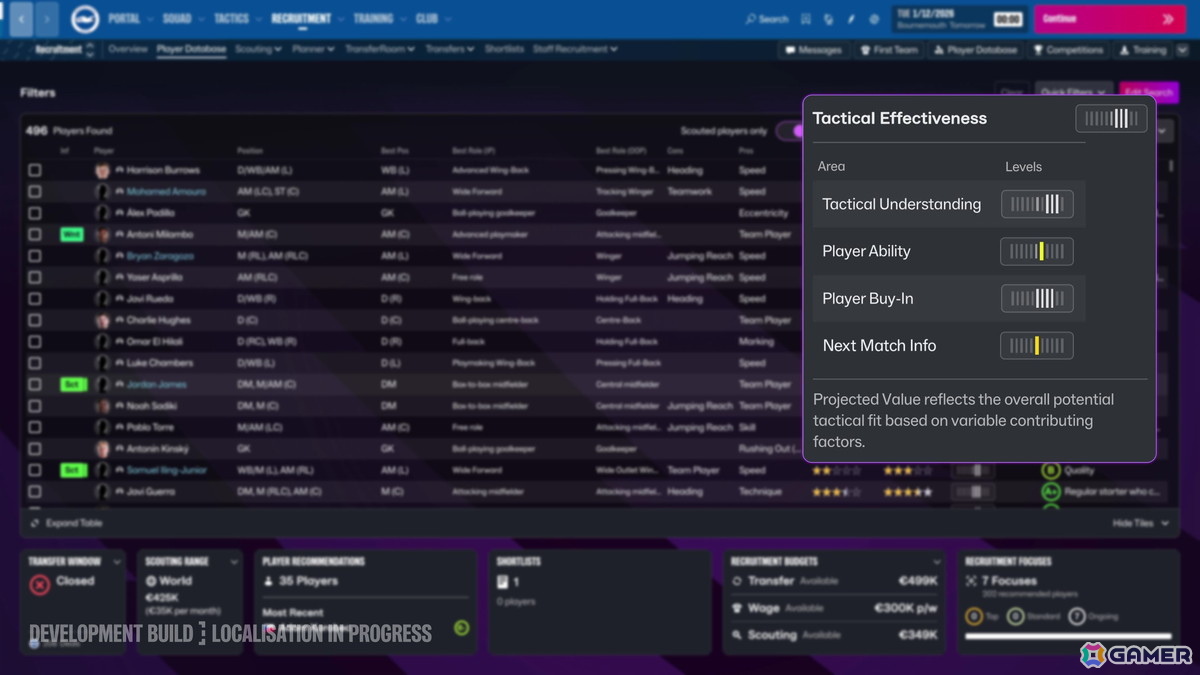Click the Top focus circle icon
Viewport: 1200px width, 675px height.
[974, 616]
